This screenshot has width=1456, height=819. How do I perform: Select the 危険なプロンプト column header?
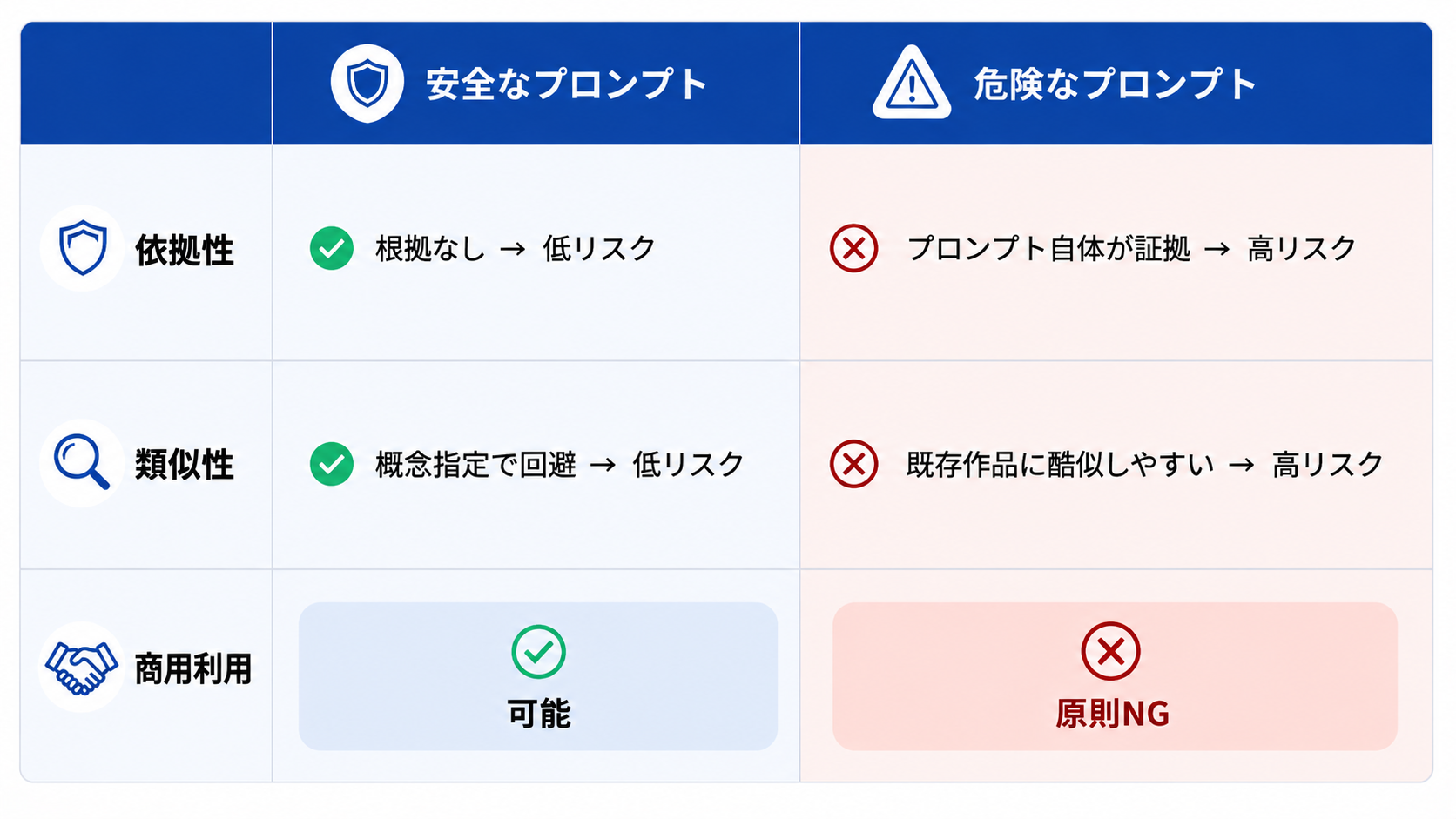[1116, 84]
